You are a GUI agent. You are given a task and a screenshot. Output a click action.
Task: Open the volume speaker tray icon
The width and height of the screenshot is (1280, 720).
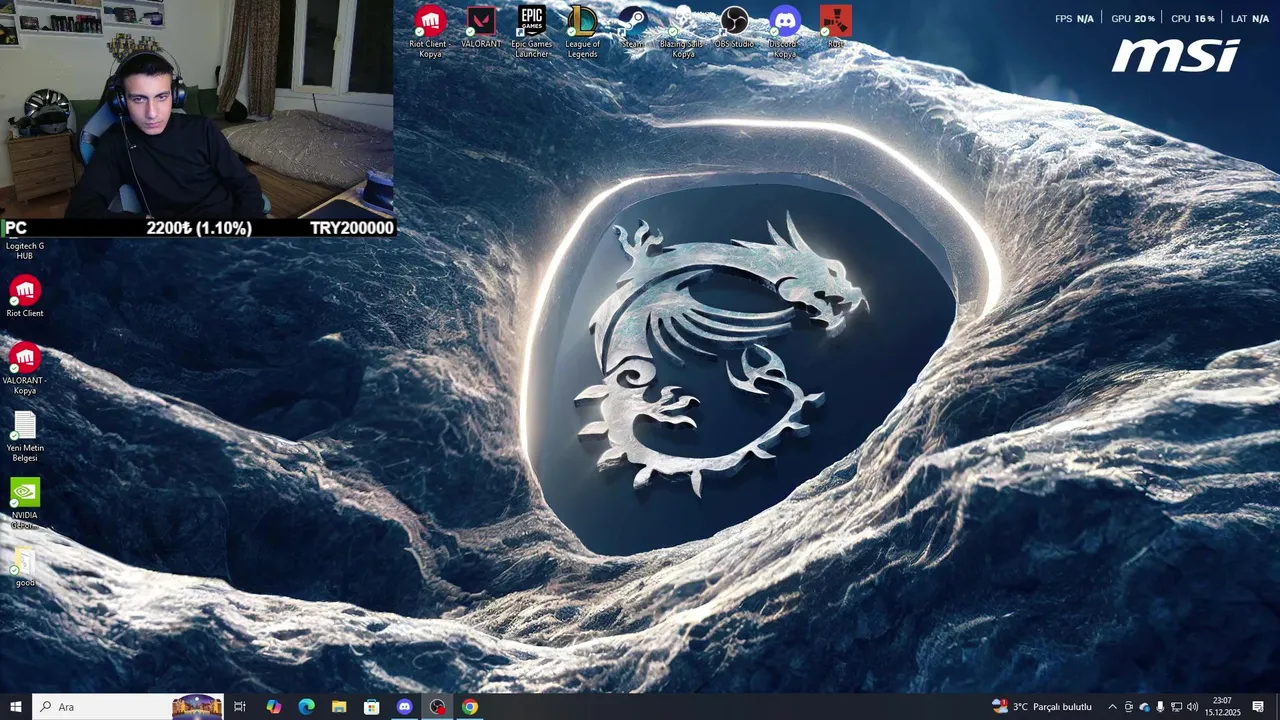click(1192, 707)
